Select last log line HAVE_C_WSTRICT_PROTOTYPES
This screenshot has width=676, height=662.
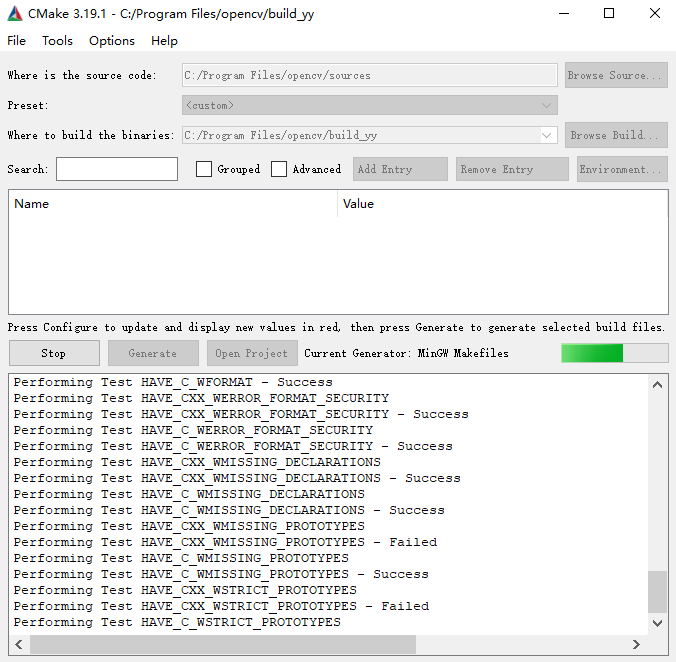177,622
